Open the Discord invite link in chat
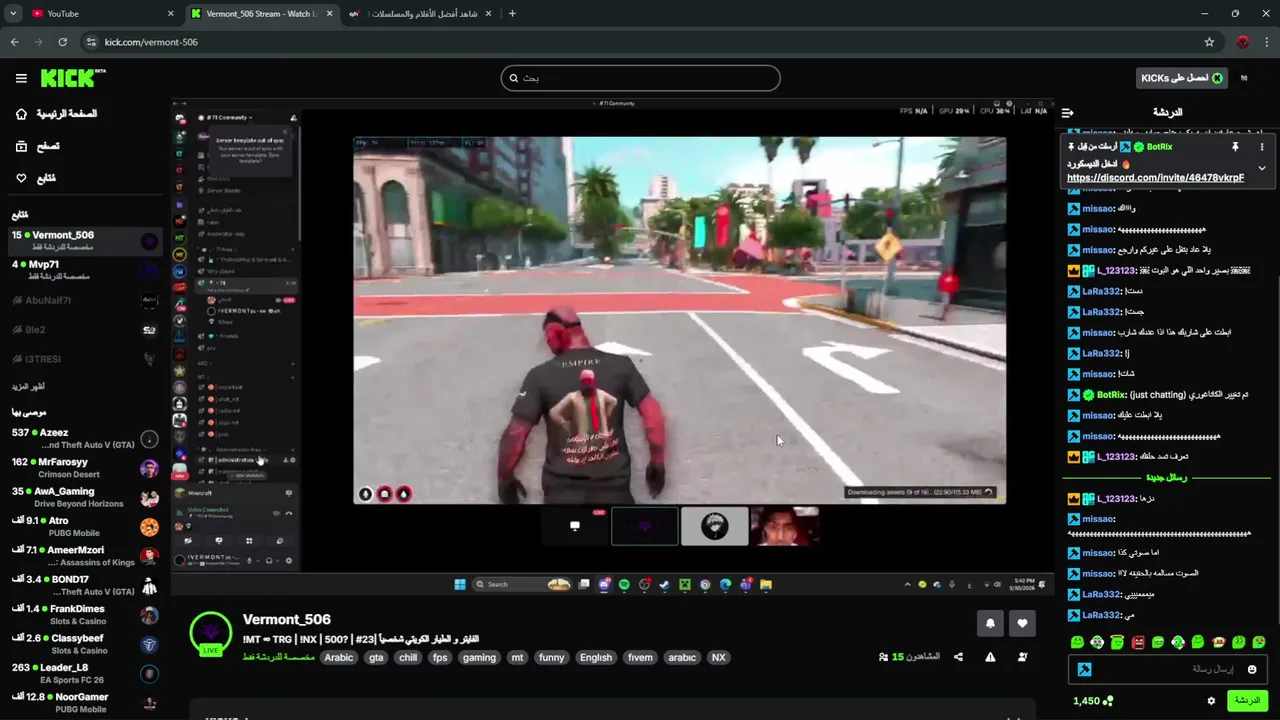This screenshot has width=1280, height=720. pyautogui.click(x=1155, y=178)
